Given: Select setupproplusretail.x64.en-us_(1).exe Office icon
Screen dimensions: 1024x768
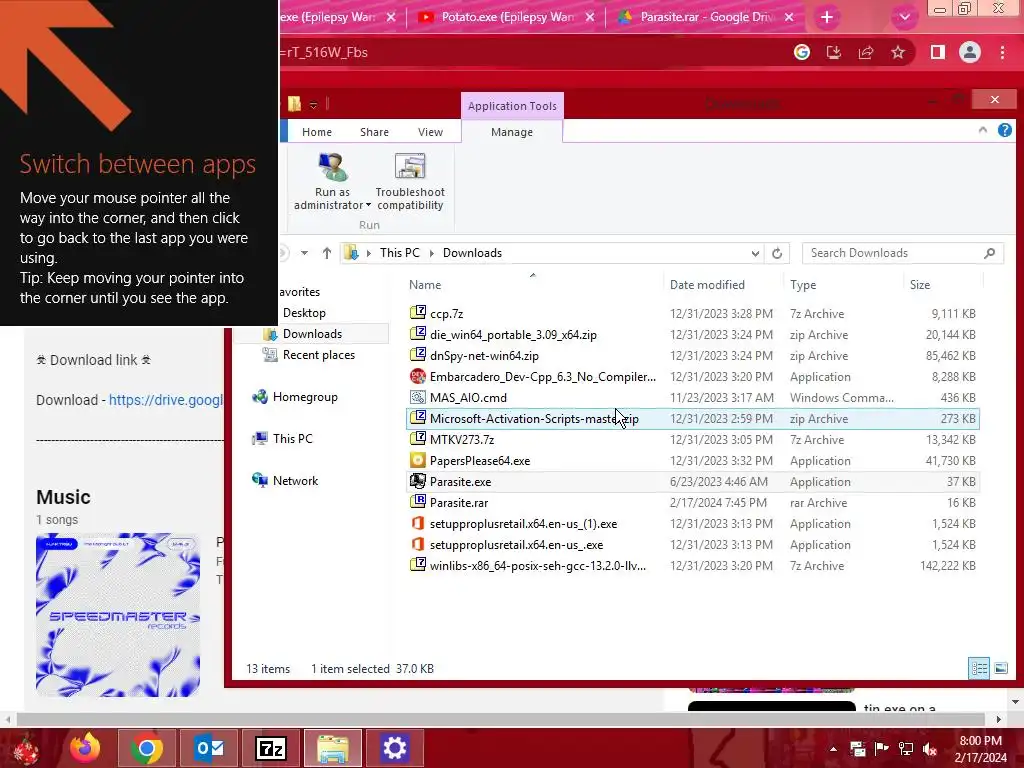Looking at the screenshot, I should click(x=418, y=523).
